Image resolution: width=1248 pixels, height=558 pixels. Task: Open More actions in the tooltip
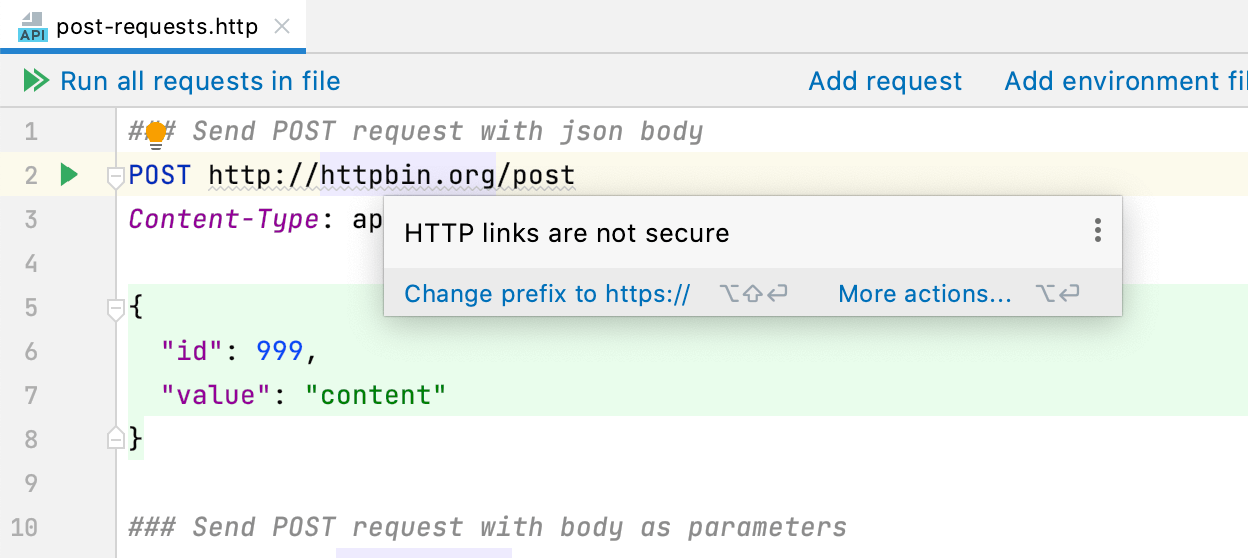pyautogui.click(x=925, y=294)
